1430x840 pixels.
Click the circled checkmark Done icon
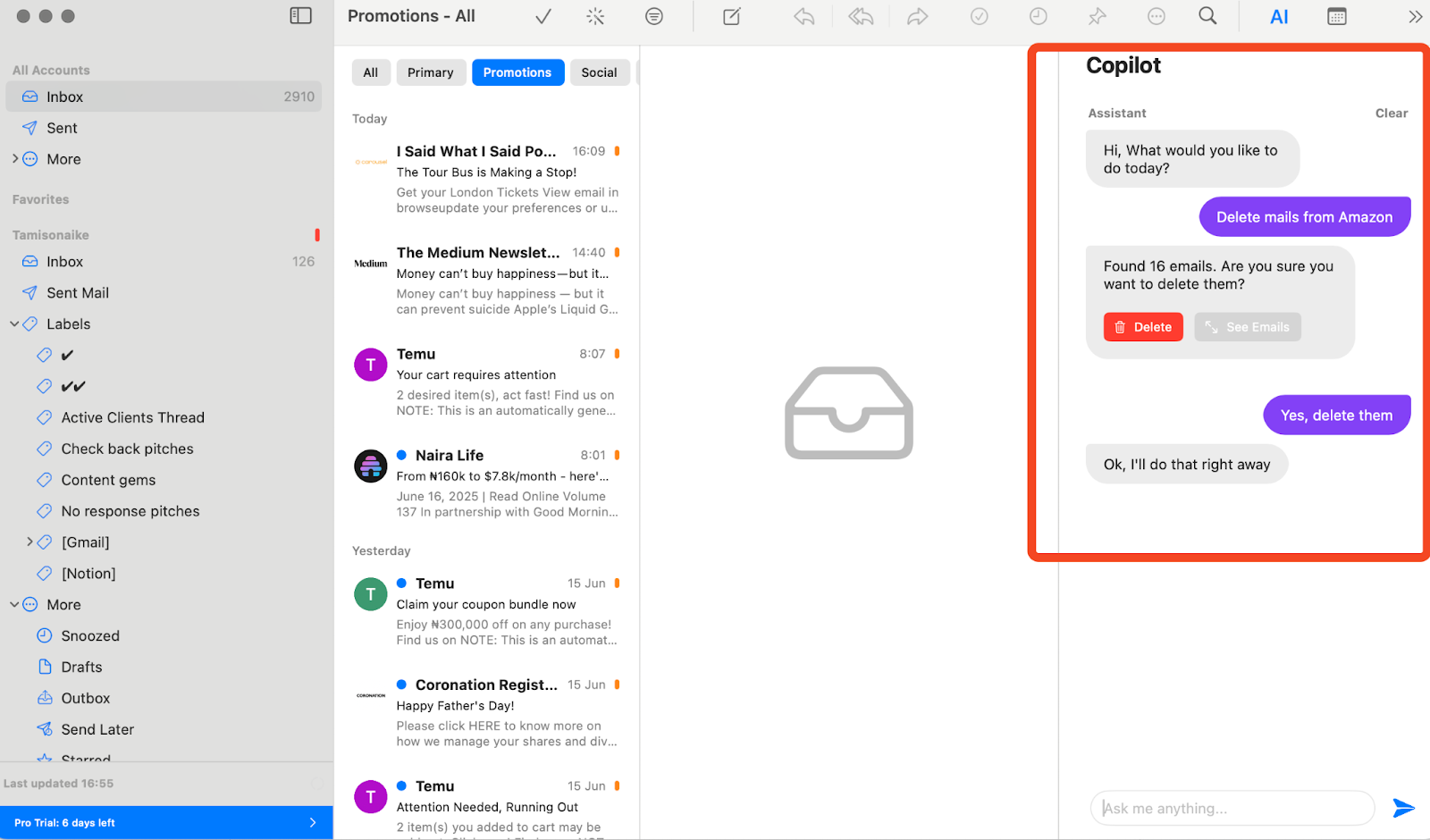coord(980,16)
